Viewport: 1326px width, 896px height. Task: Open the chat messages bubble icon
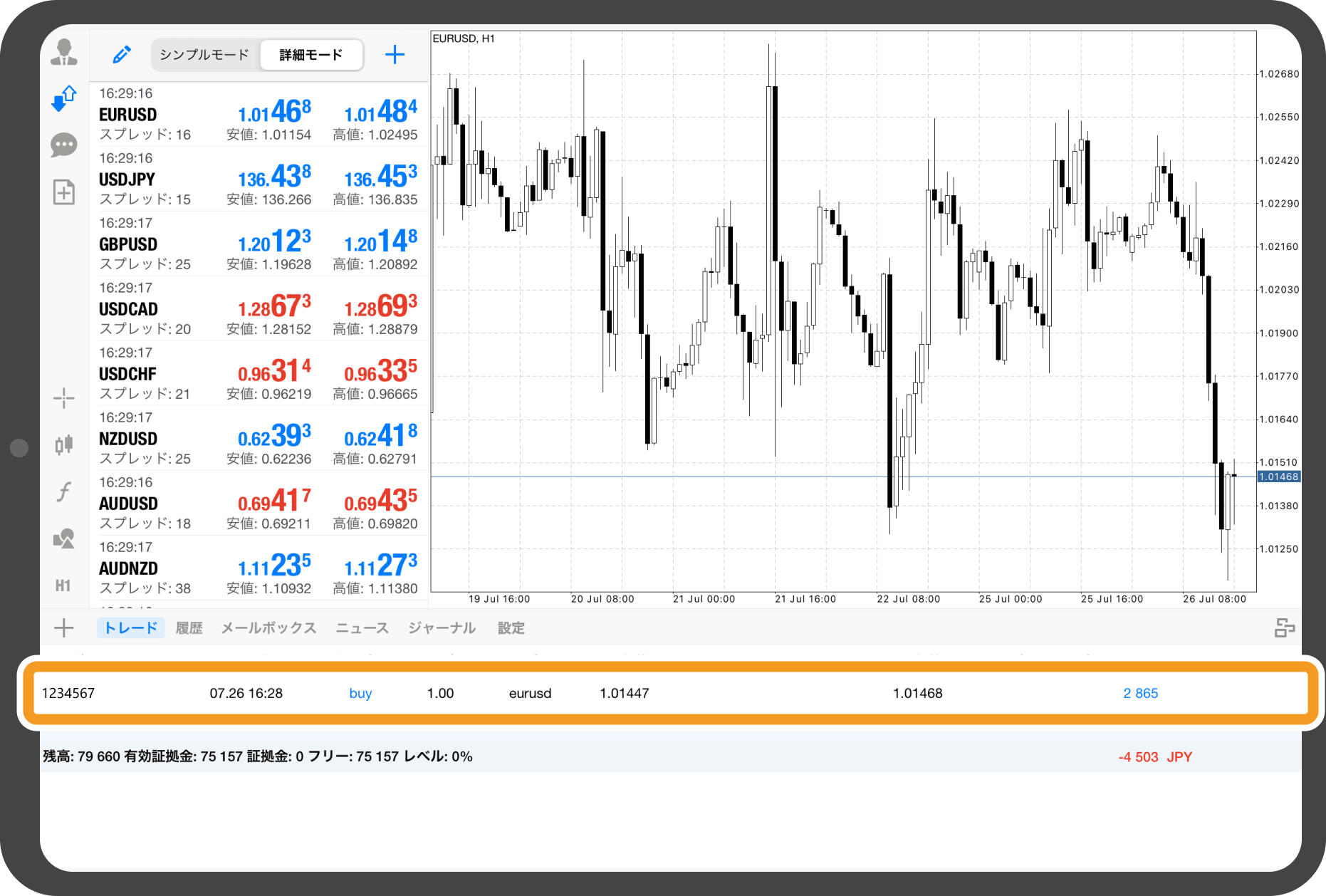(64, 145)
